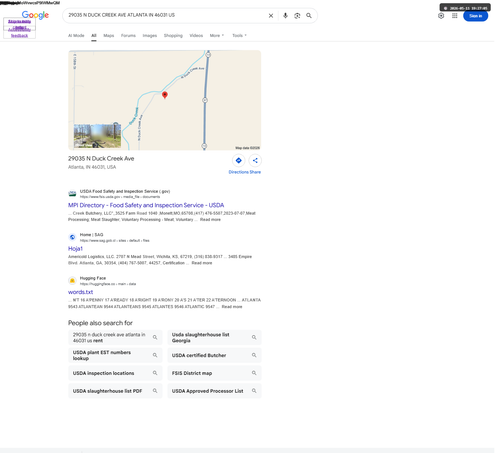
Task: Click 'Read more' on the Hoja1 result
Action: [202, 263]
